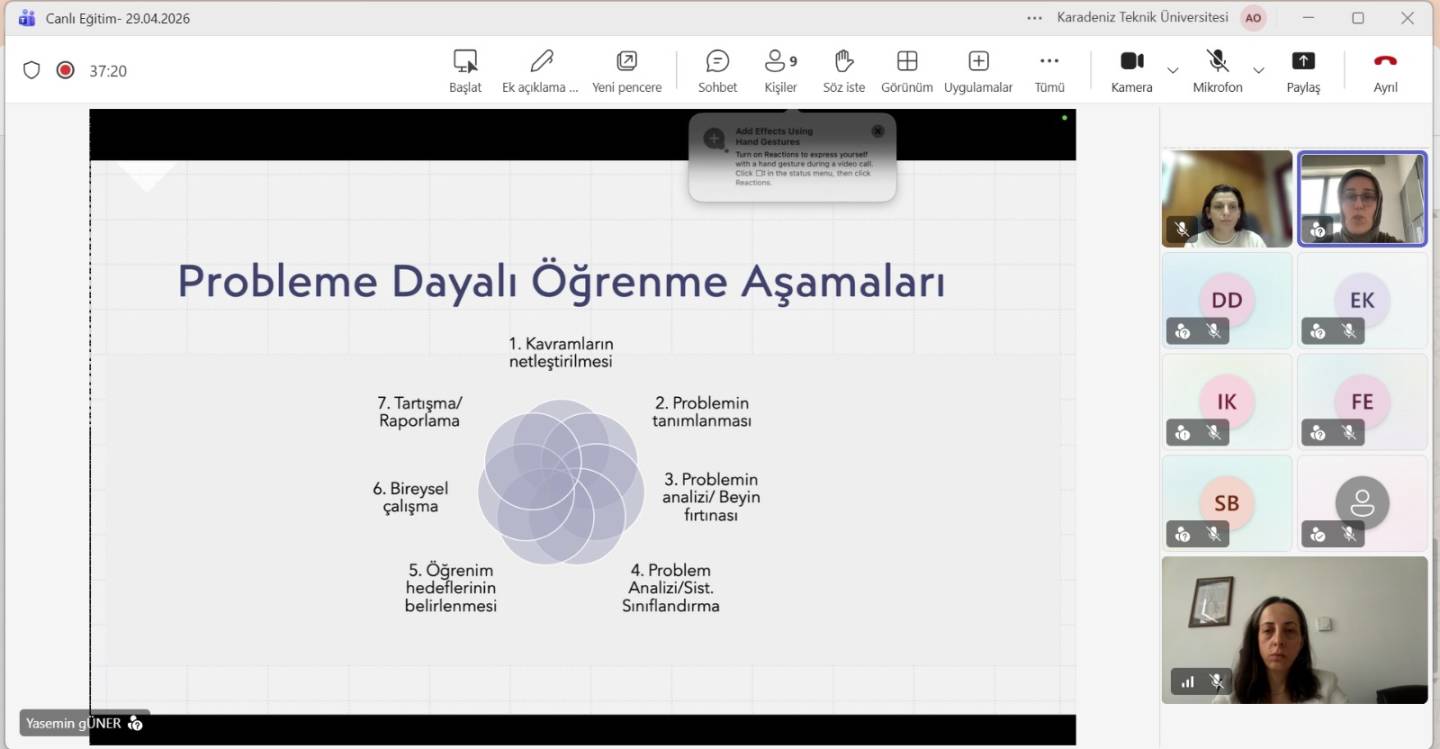Expand the Mikrofon options arrow
This screenshot has width=1440, height=749.
tap(1259, 70)
